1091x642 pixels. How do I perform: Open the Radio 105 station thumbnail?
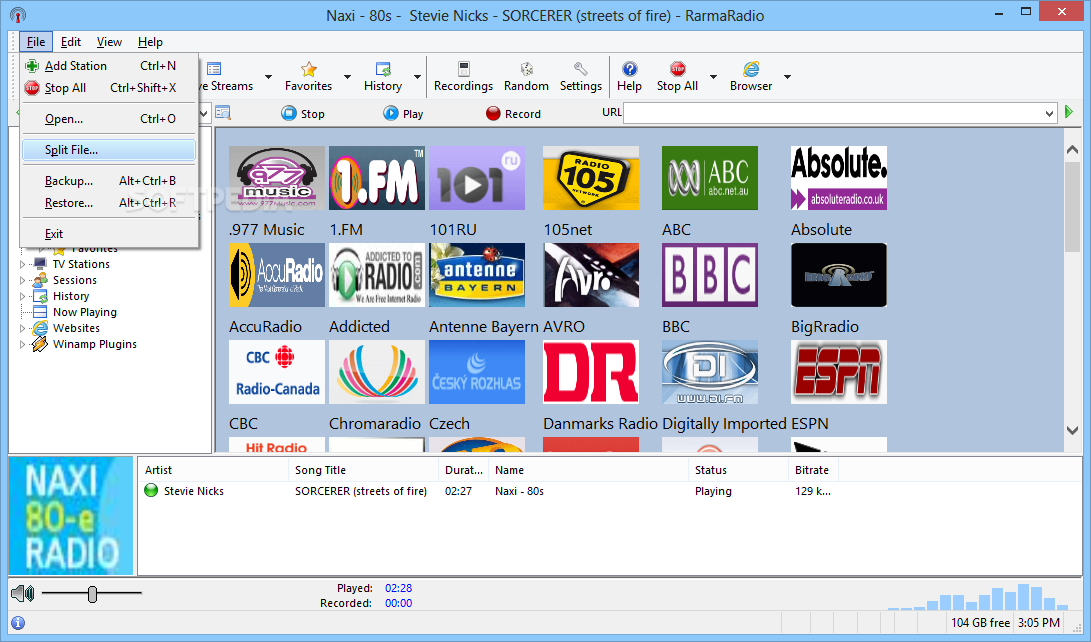coord(591,178)
